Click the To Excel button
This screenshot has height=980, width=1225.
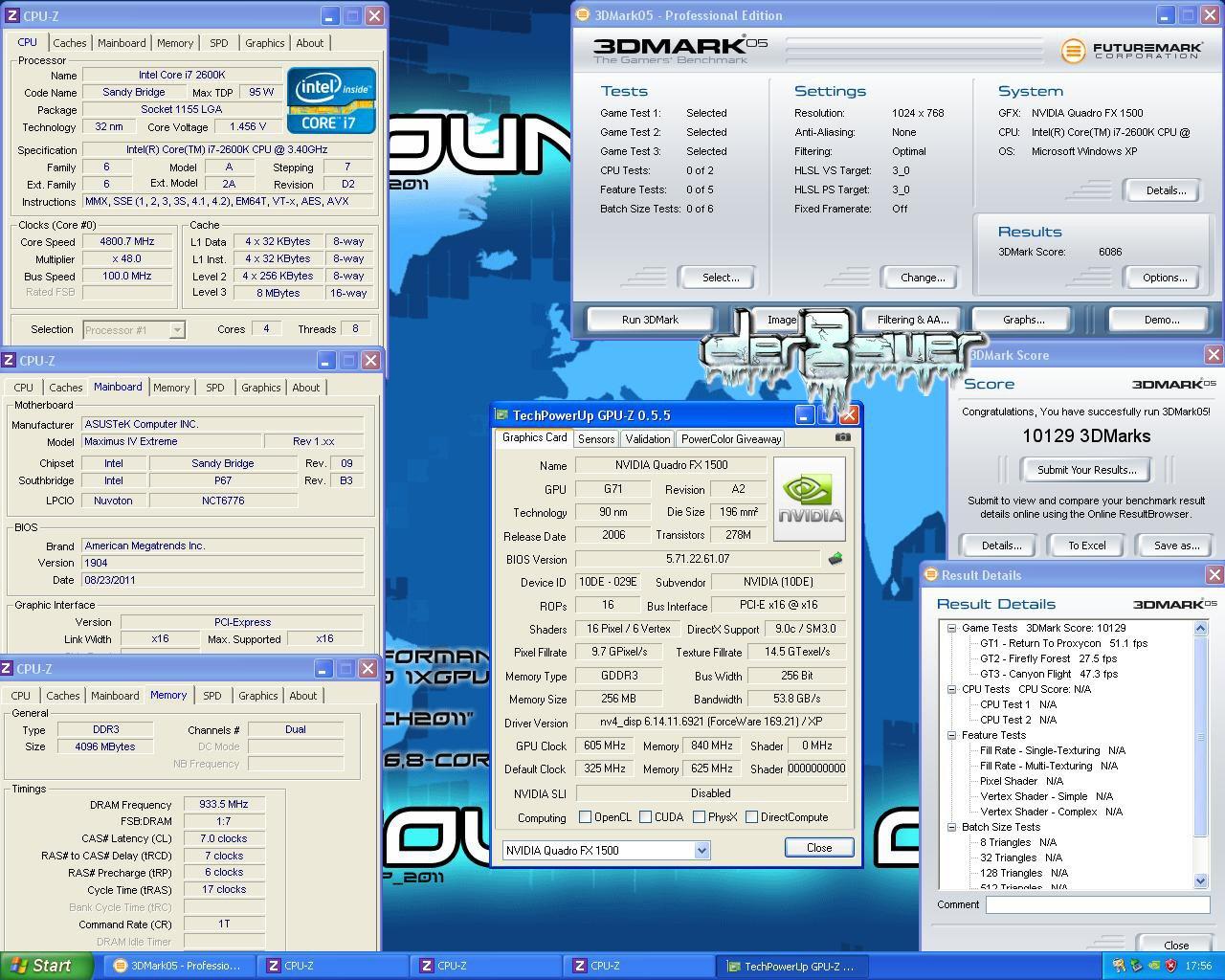[1086, 546]
